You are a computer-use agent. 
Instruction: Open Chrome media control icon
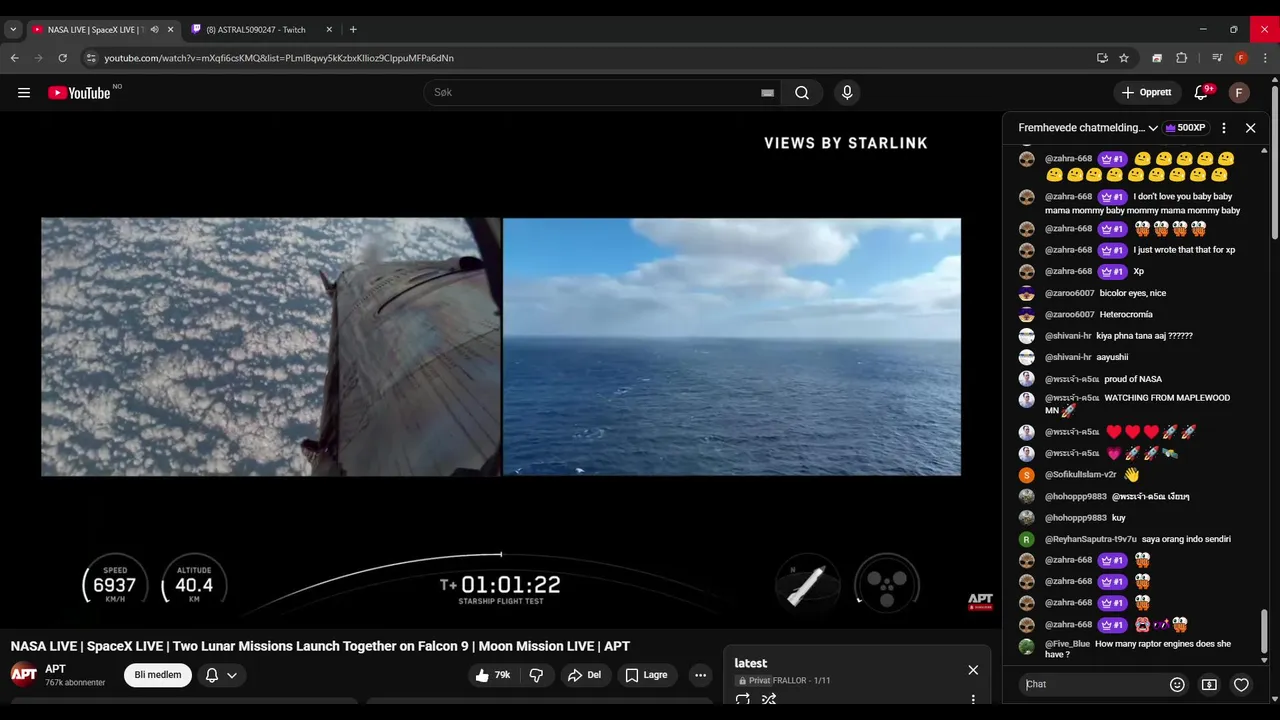click(x=1217, y=58)
